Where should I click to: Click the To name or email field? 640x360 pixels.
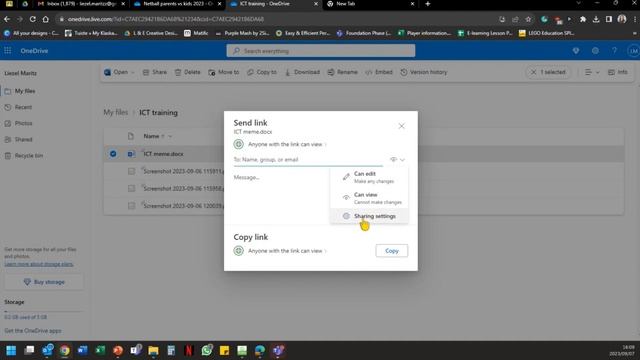click(308, 160)
